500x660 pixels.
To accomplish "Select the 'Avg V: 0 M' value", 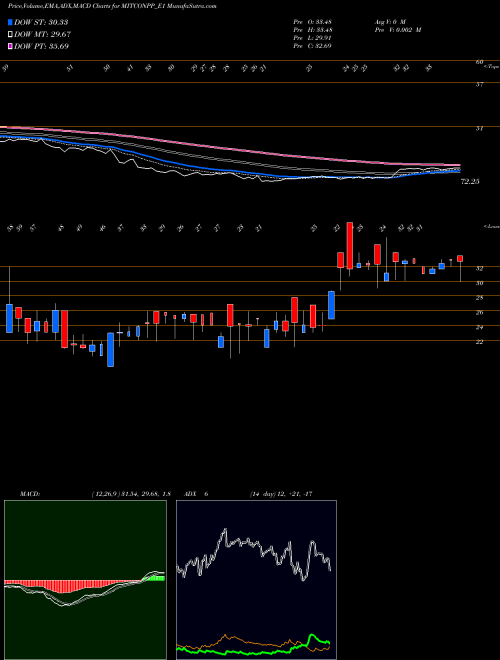I will click(389, 22).
